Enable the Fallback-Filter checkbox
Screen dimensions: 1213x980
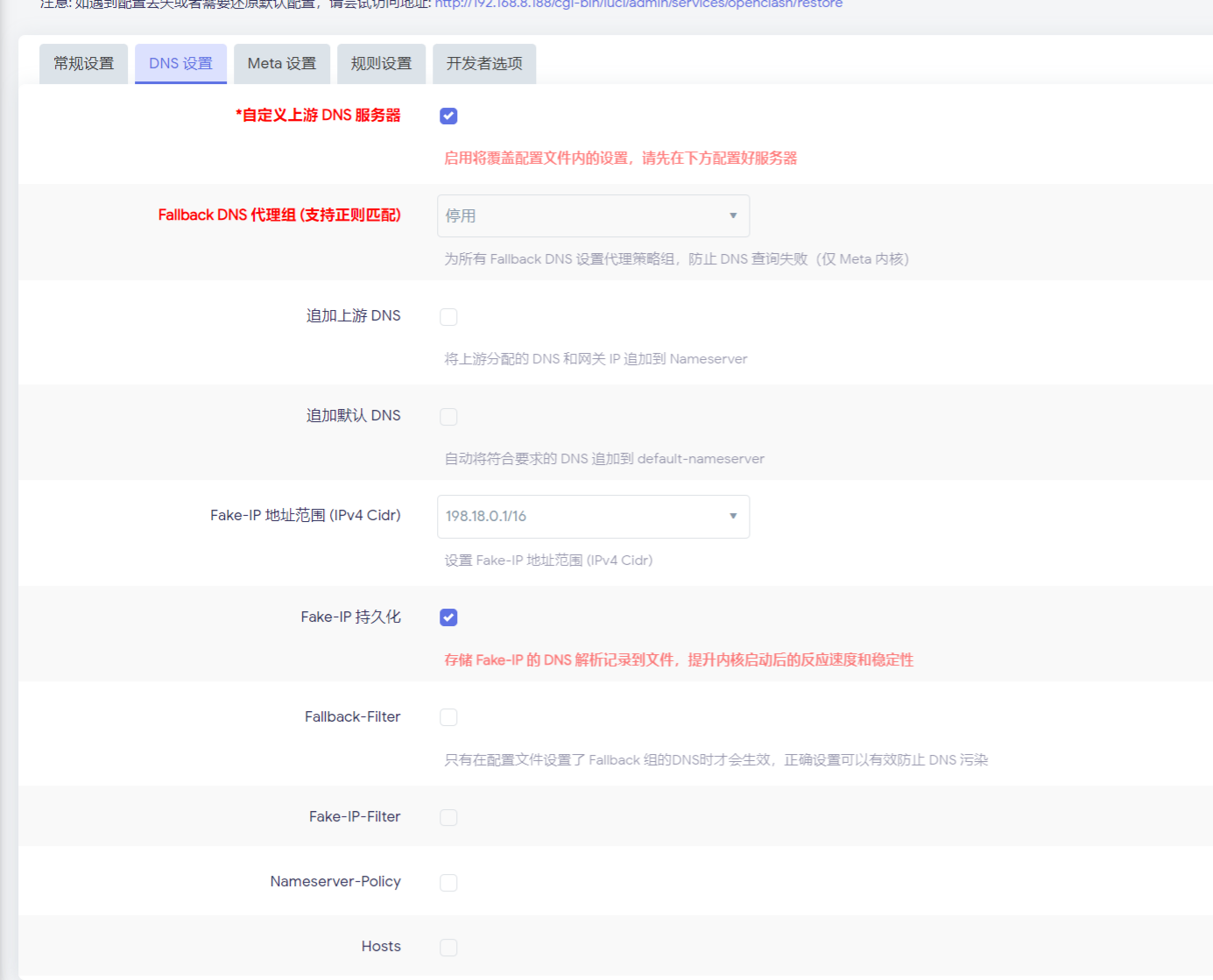pos(448,718)
